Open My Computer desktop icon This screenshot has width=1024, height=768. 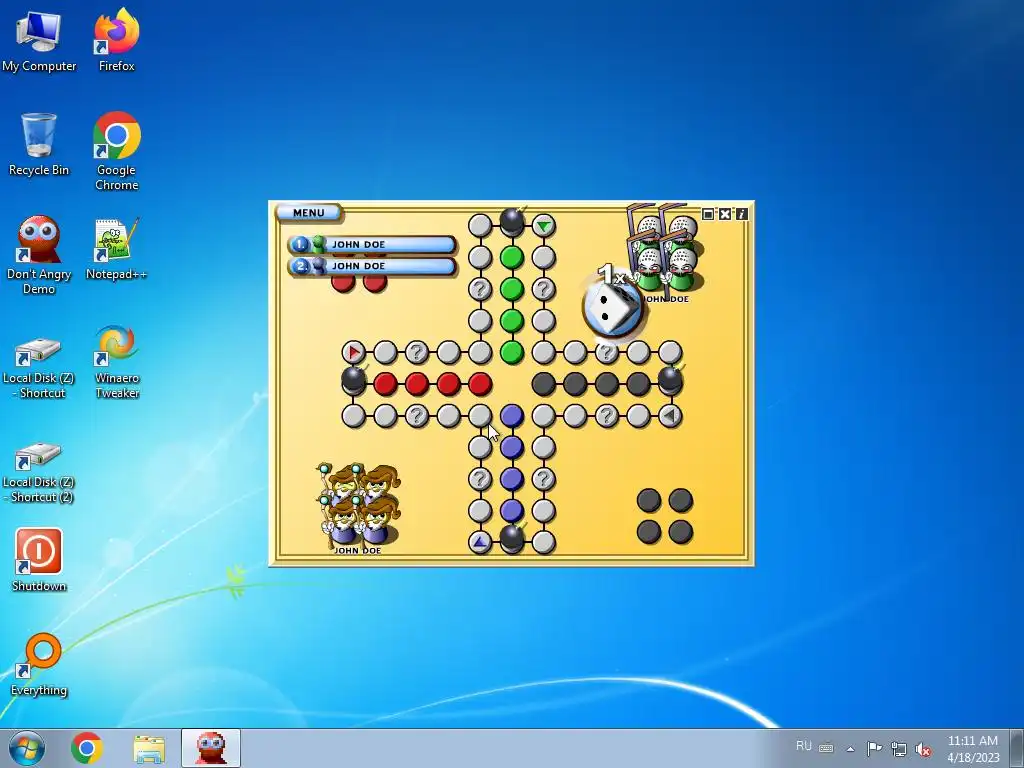tap(39, 40)
